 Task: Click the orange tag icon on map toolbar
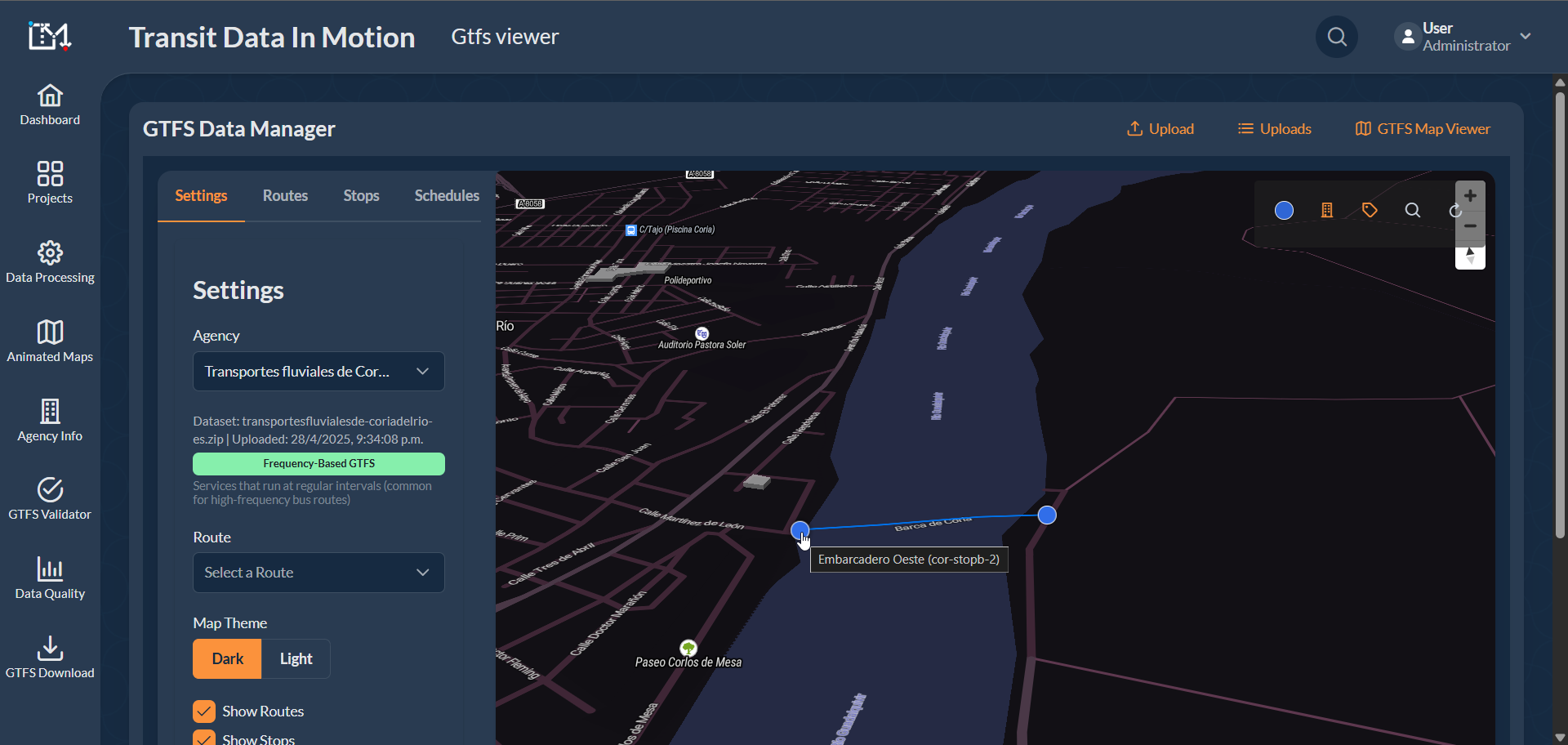click(1370, 211)
